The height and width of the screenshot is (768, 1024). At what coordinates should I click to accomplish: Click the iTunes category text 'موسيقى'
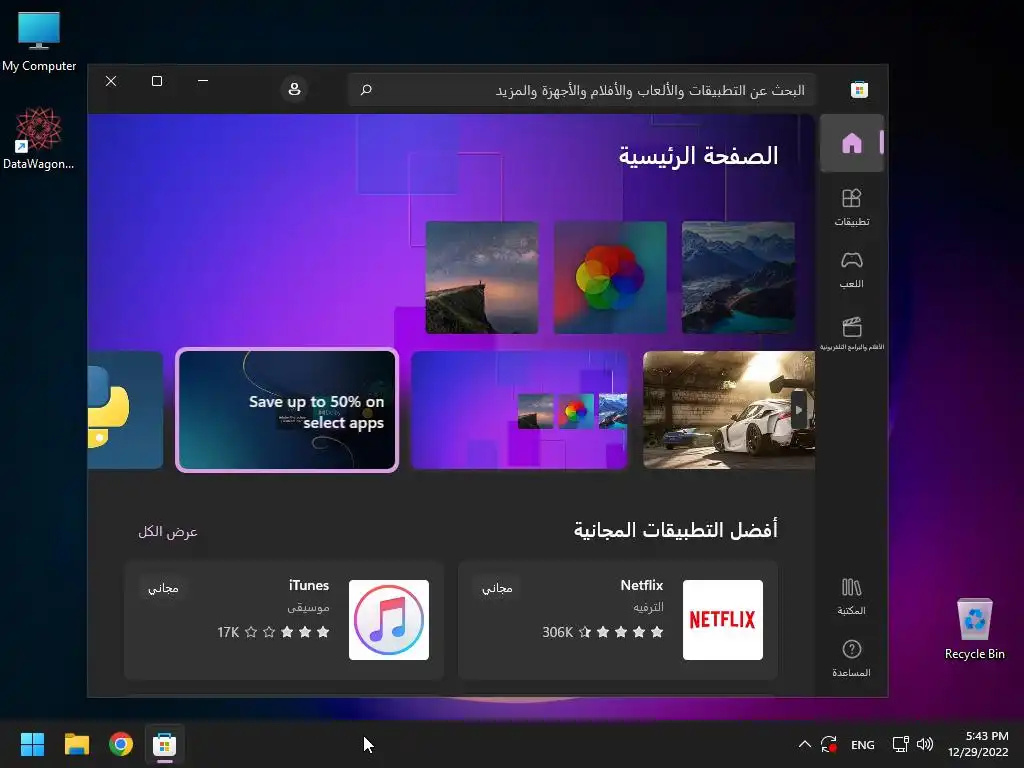pos(308,607)
